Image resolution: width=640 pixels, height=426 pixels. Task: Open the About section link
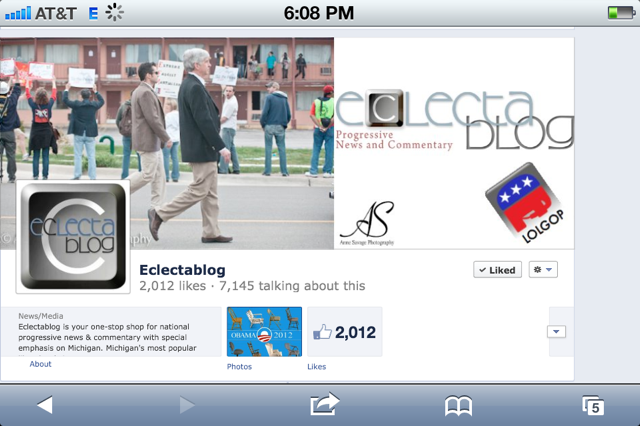[x=40, y=364]
